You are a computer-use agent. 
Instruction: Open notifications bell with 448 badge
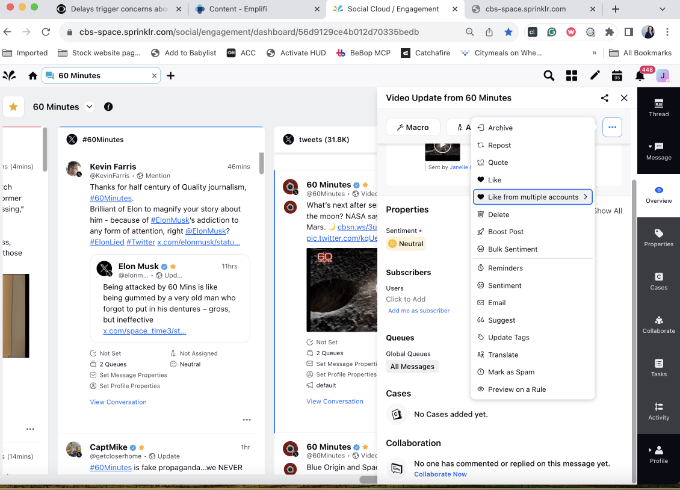pos(640,76)
